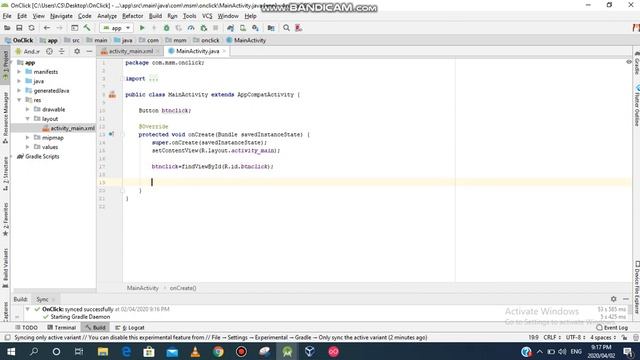Switch to activity_main.xml editor tab
Image resolution: width=640 pixels, height=360 pixels.
[x=131, y=51]
